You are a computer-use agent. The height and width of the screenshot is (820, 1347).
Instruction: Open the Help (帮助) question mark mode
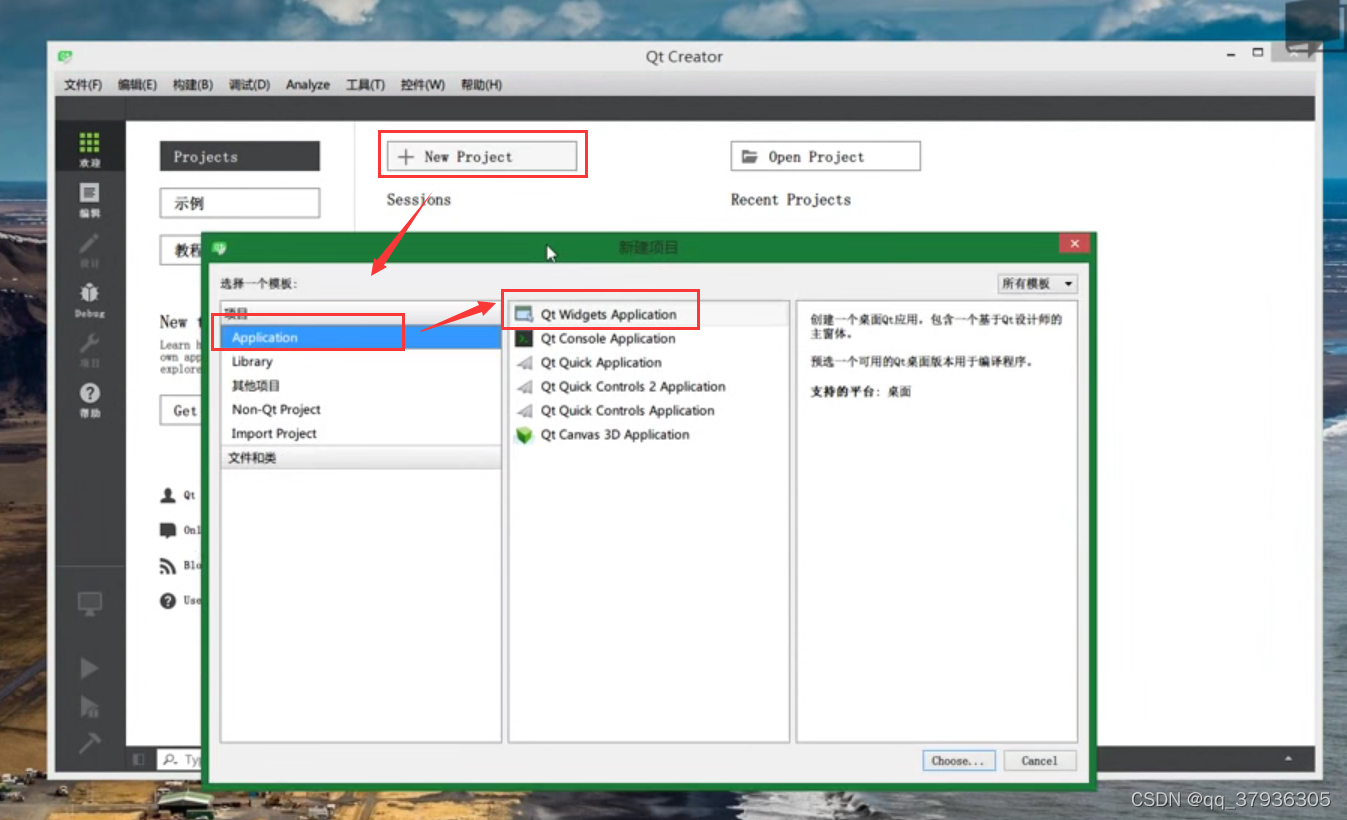point(89,400)
